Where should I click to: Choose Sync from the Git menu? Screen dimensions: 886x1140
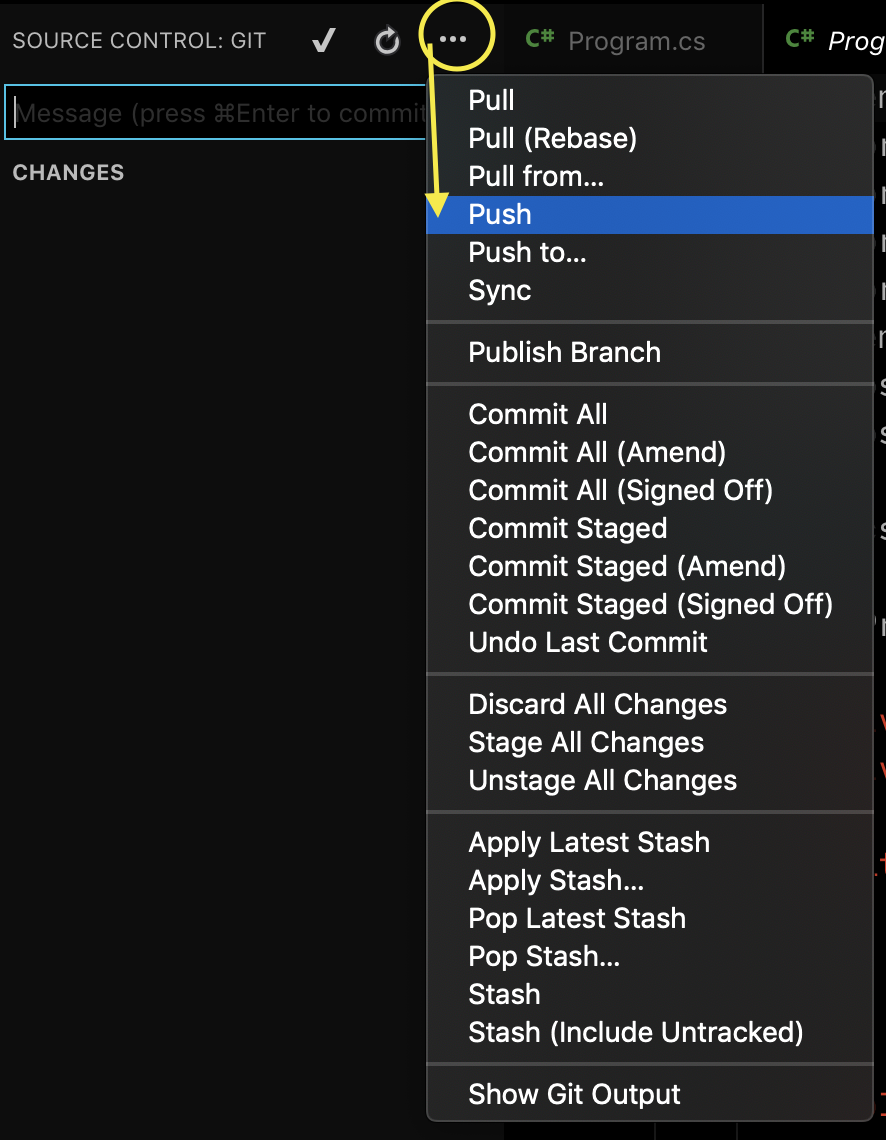coord(500,290)
